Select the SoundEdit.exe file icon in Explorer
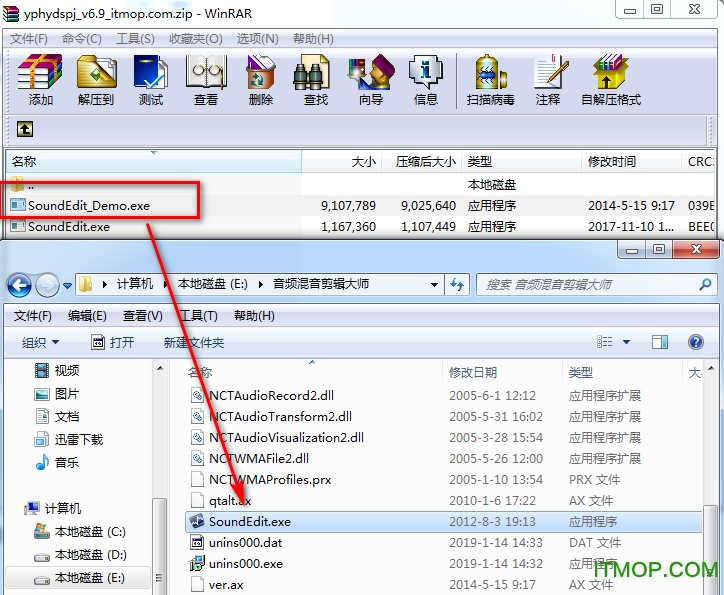724x595 pixels. tap(197, 521)
